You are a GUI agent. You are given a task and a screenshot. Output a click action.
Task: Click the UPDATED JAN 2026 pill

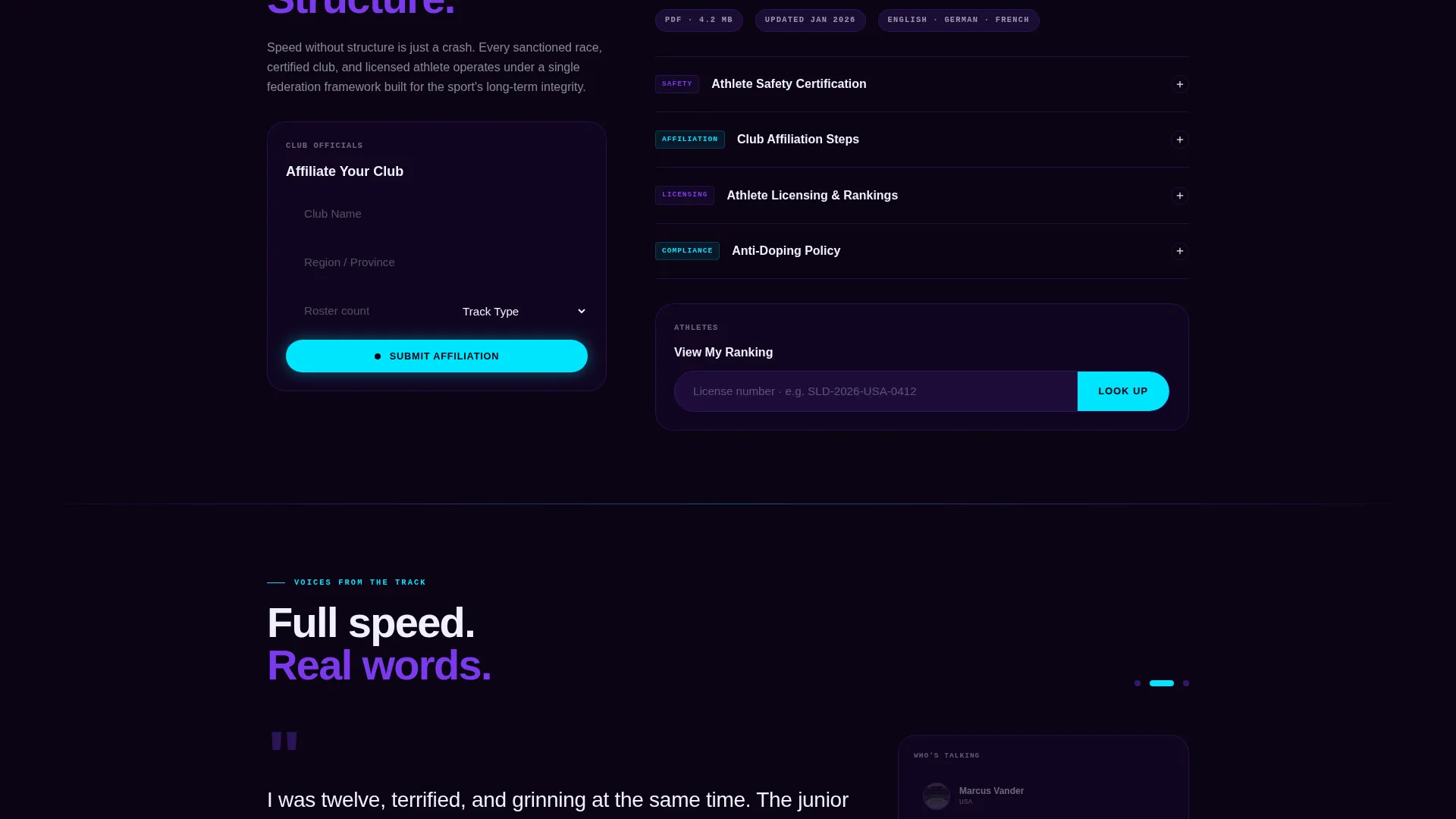click(810, 20)
